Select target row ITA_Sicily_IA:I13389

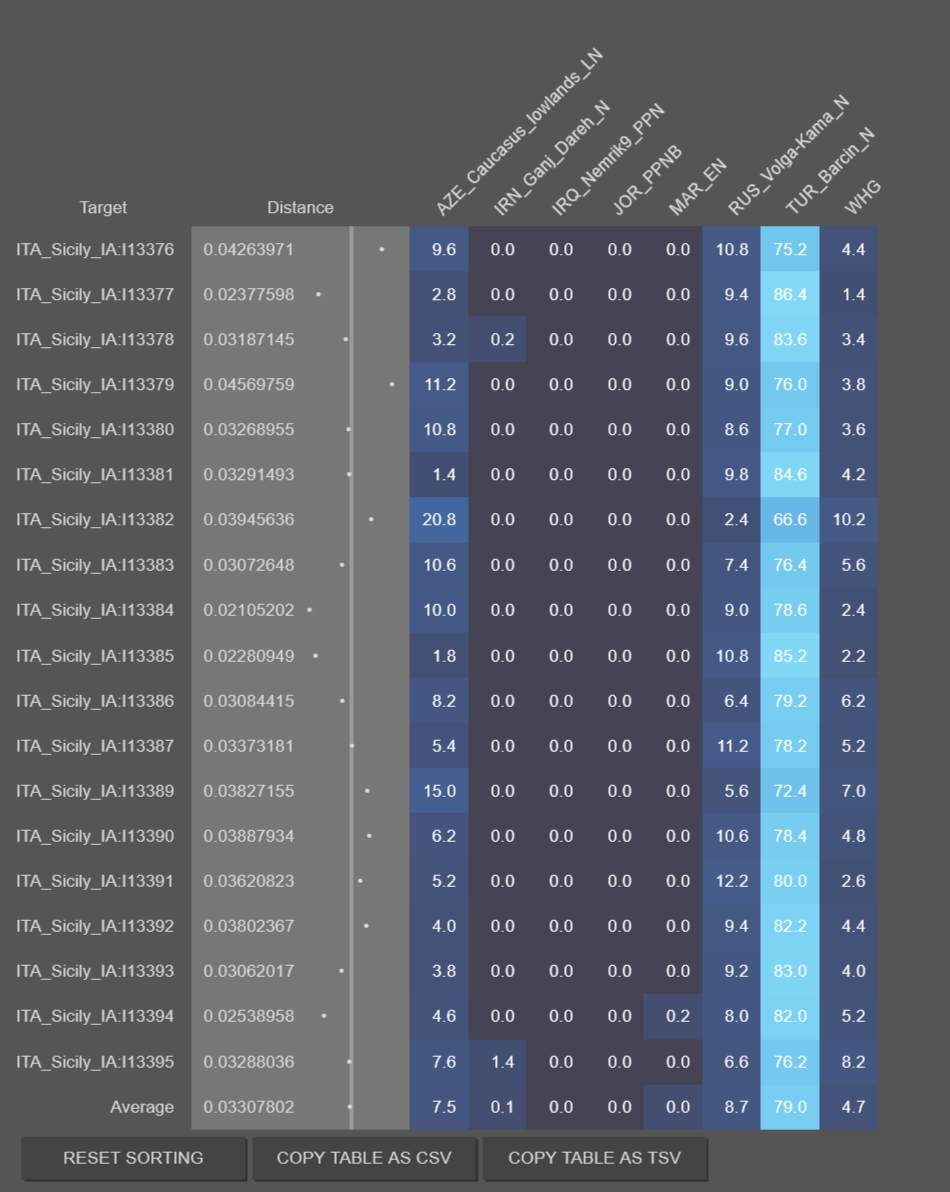[95, 791]
